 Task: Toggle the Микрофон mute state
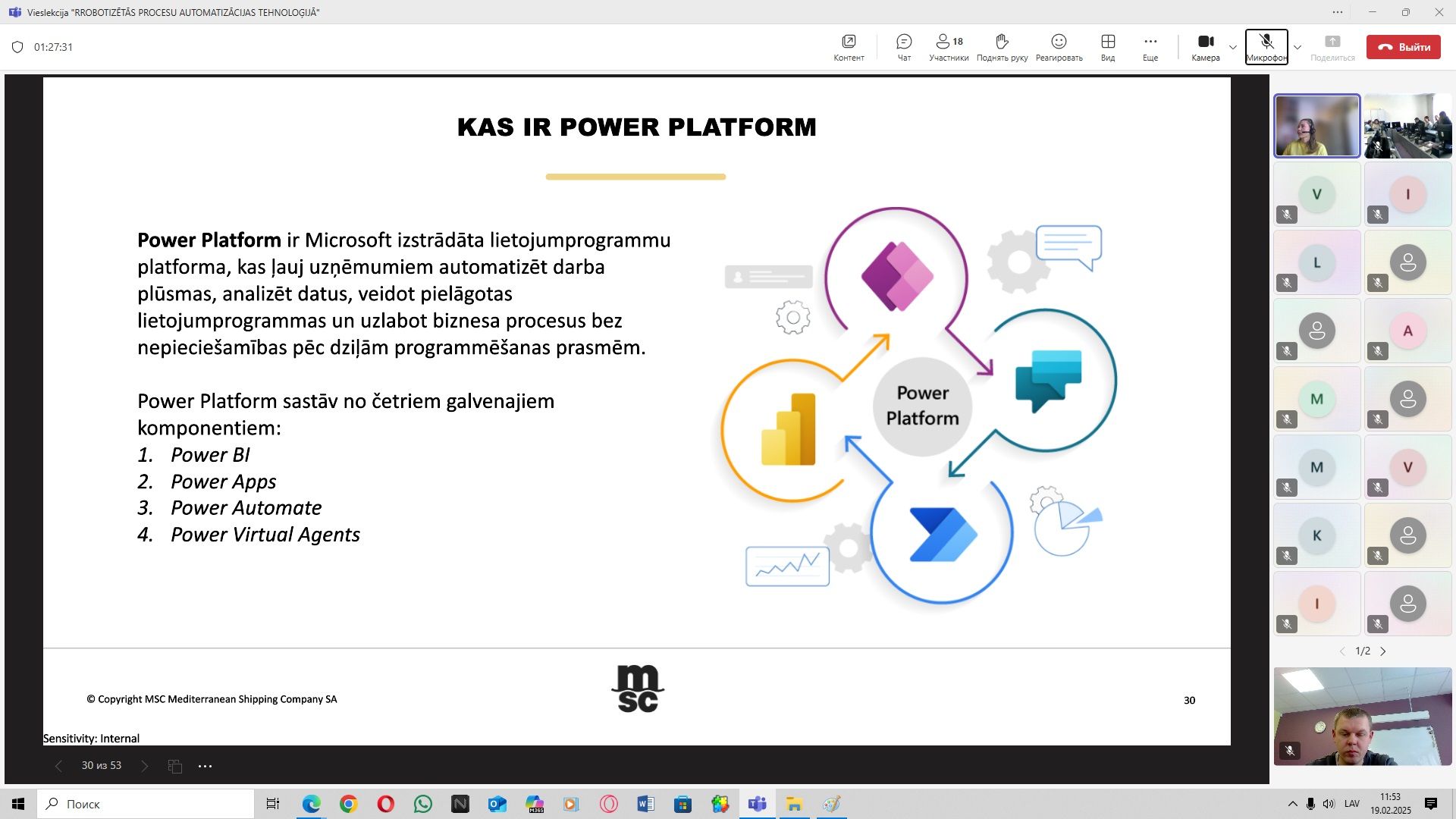[x=1266, y=47]
